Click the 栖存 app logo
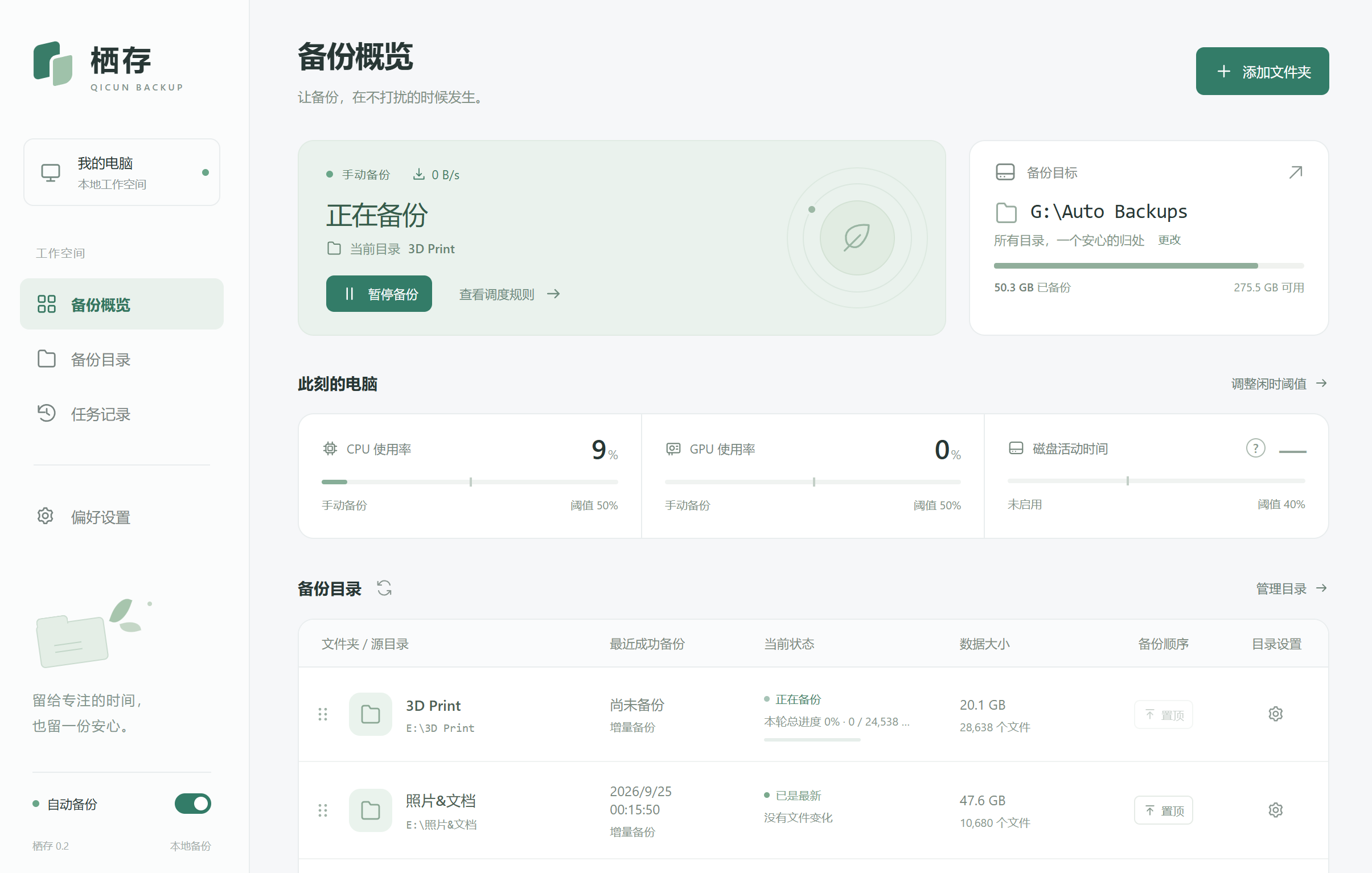This screenshot has width=1372, height=873. pos(52,63)
